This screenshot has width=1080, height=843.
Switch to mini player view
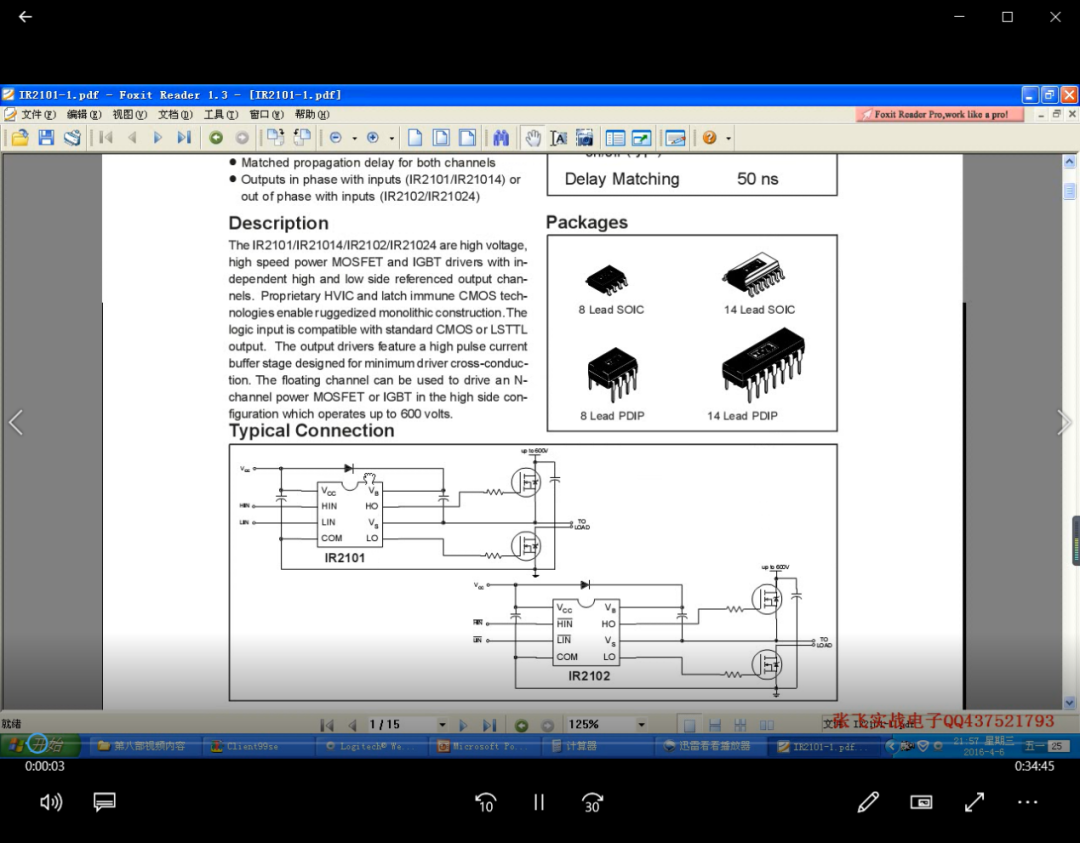(921, 802)
